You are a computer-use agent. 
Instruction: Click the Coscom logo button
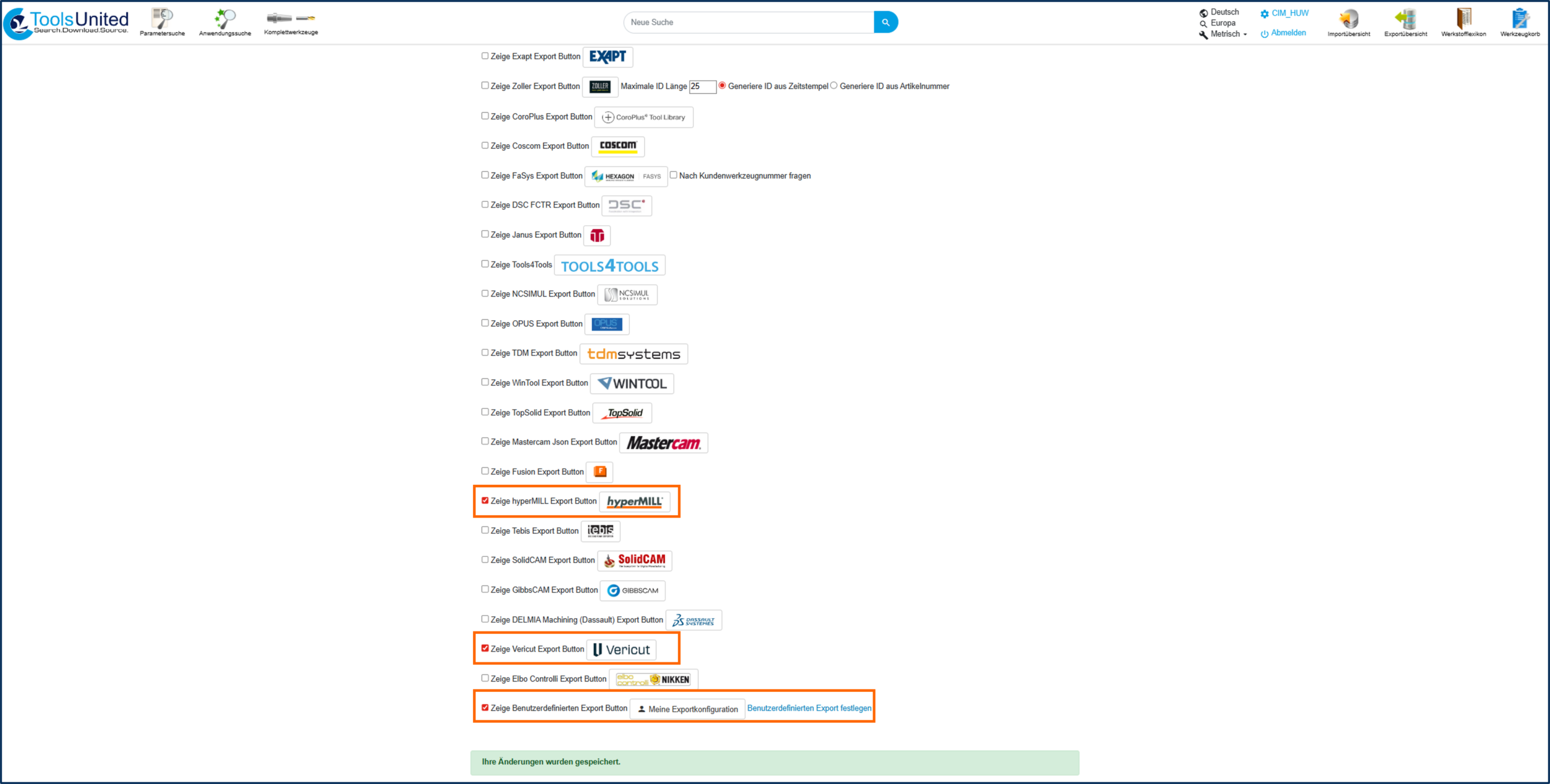coord(618,147)
